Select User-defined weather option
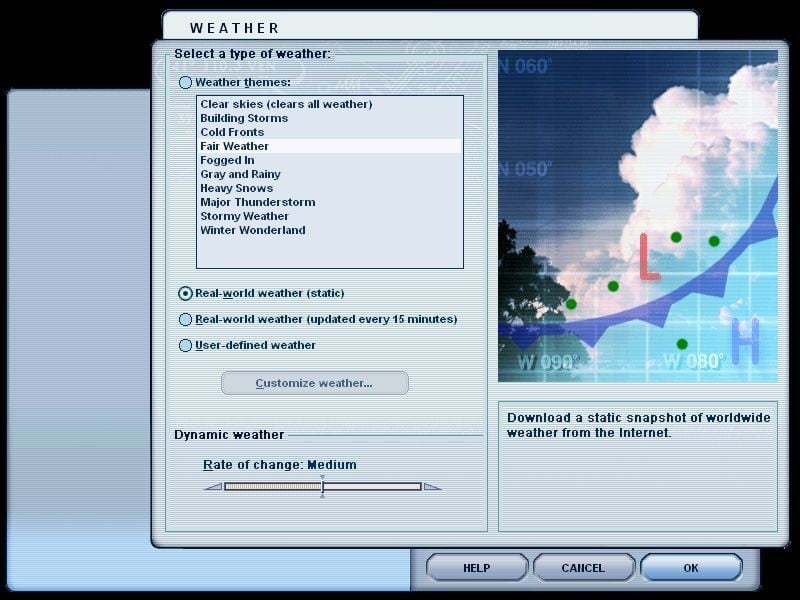The image size is (800, 600). pos(185,345)
